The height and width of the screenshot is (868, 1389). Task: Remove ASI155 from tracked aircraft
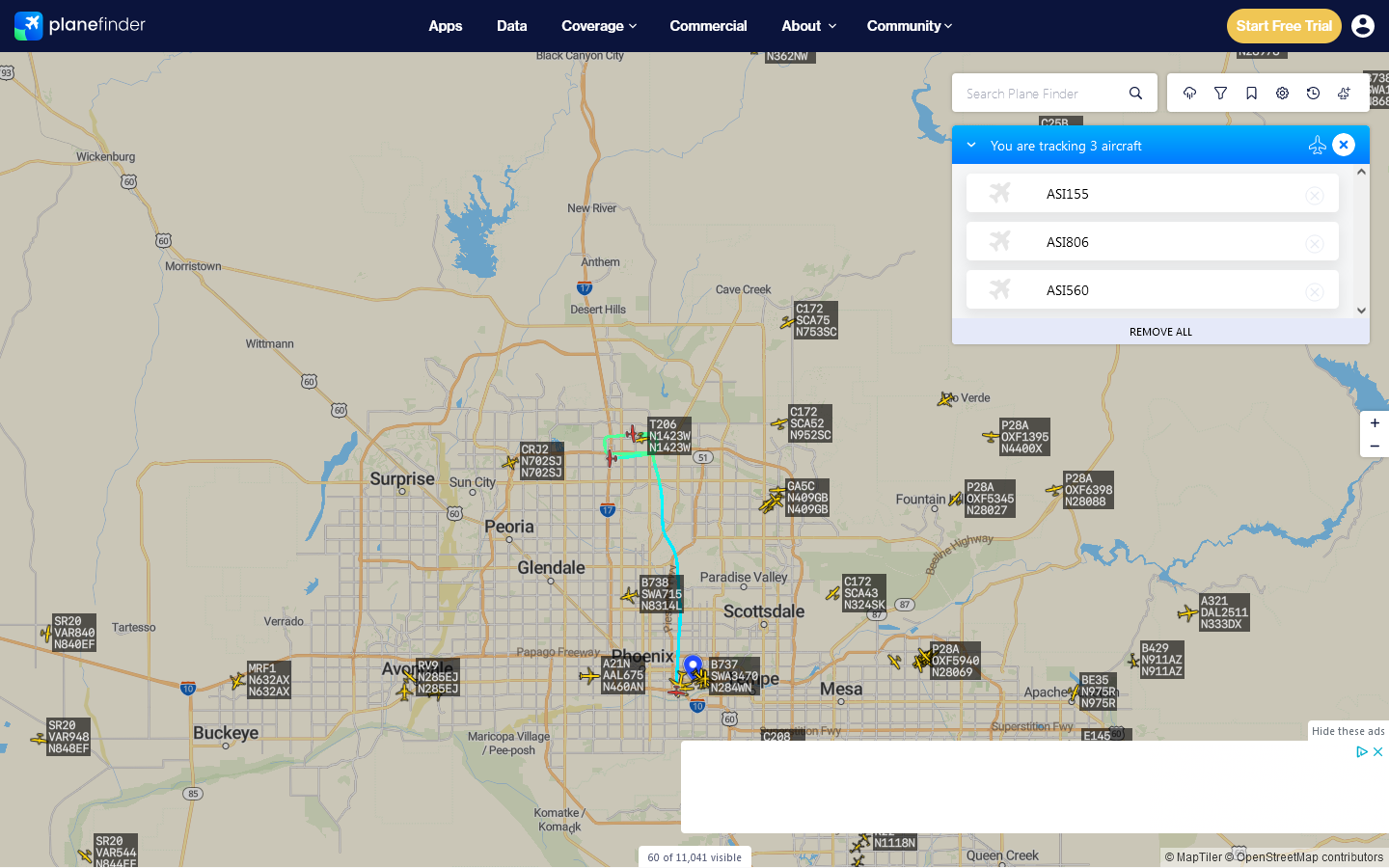click(x=1315, y=195)
